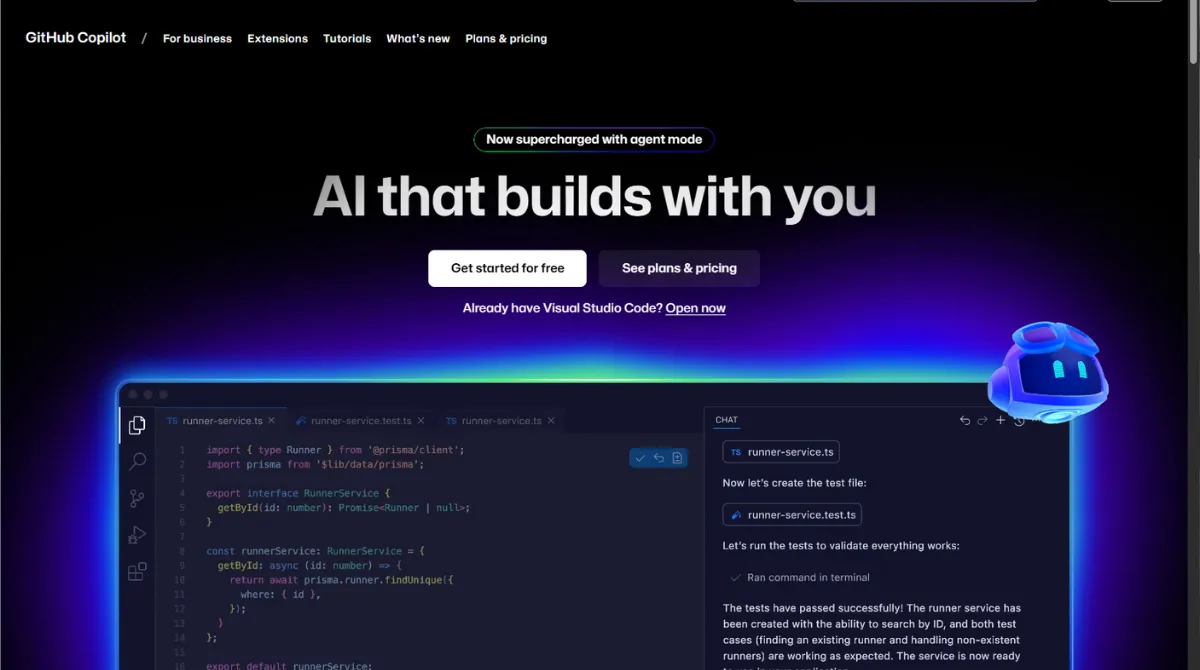Open runner-service.ts chip in chat
1200x670 pixels.
coord(781,452)
